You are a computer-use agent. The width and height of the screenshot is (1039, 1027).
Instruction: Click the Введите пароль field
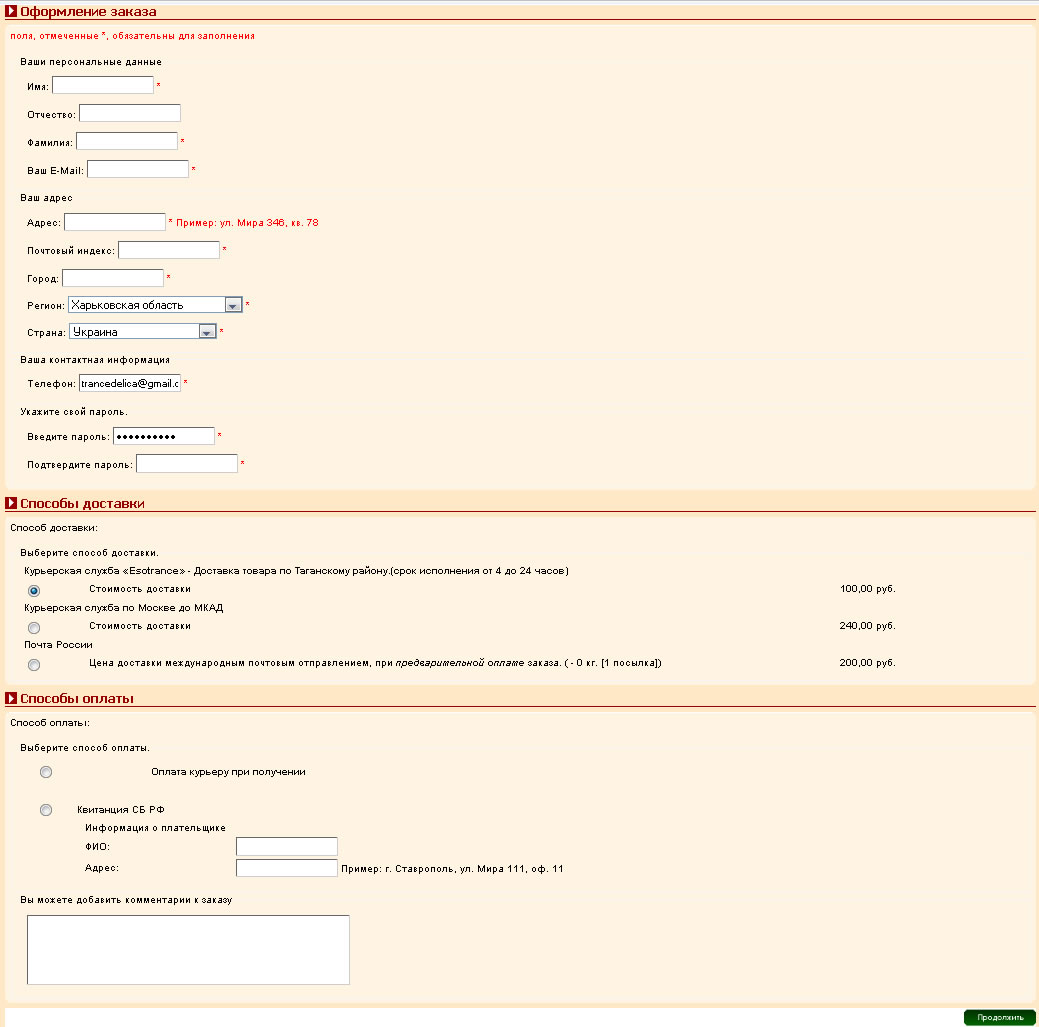coord(164,436)
